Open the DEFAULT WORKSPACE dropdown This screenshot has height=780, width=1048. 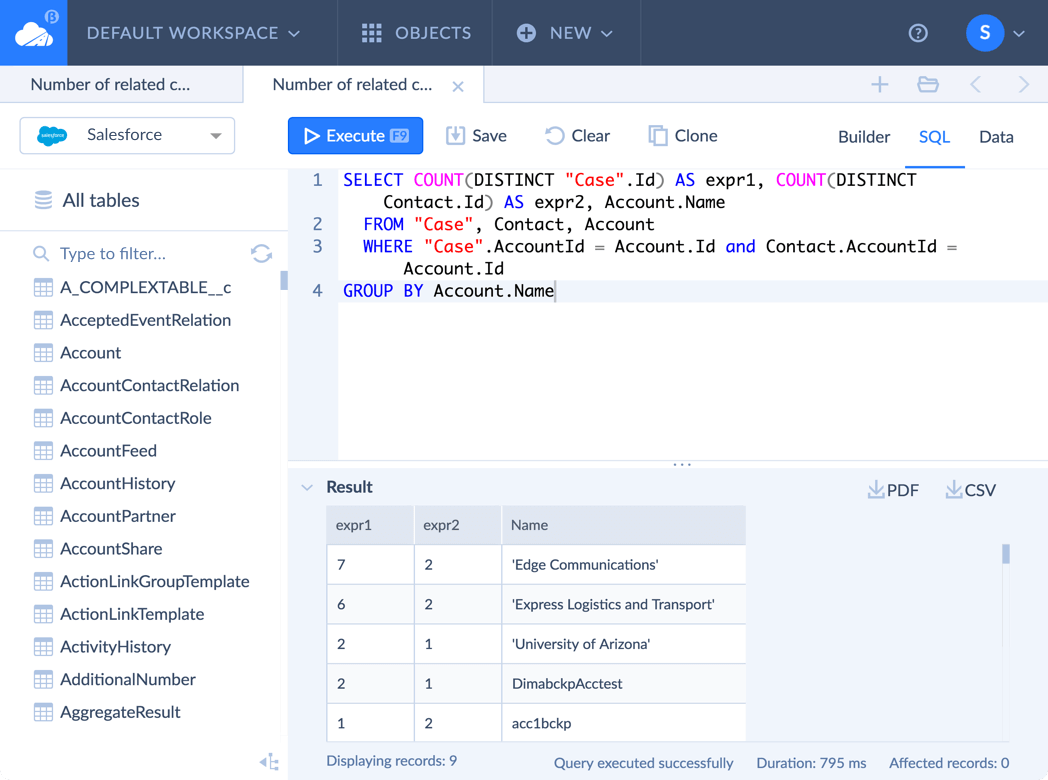click(x=193, y=32)
